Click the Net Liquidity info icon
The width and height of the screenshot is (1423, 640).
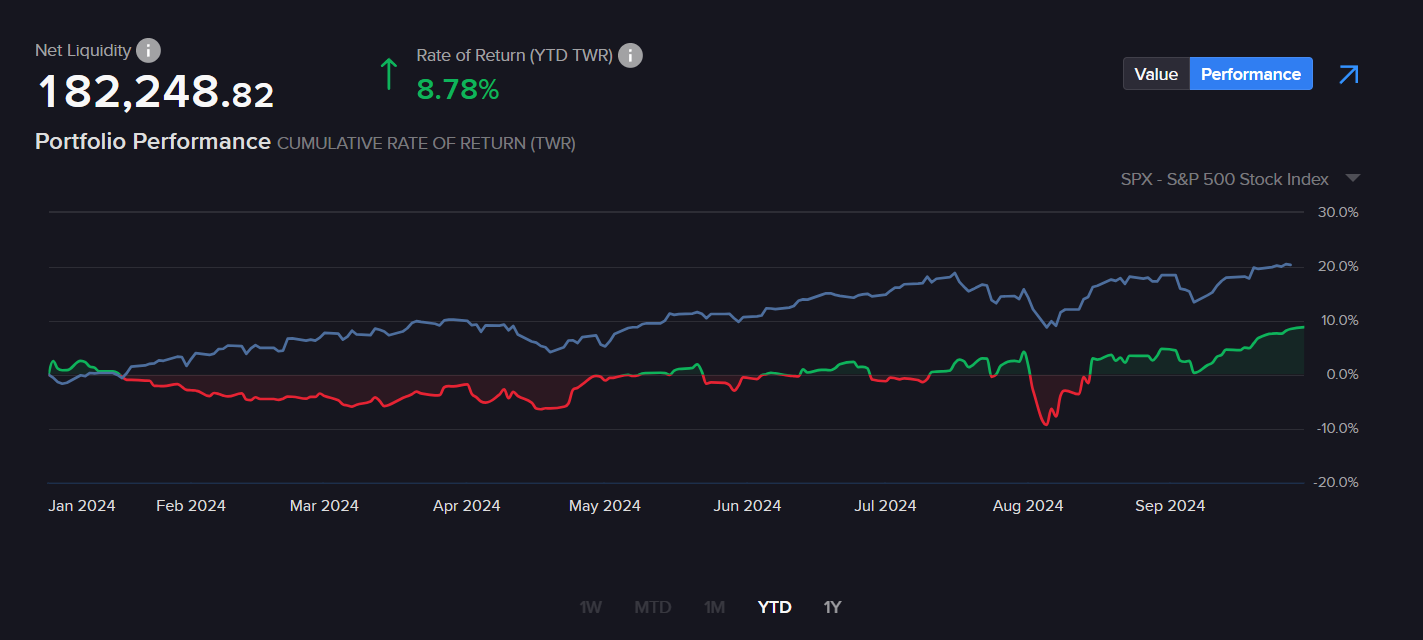[x=148, y=50]
